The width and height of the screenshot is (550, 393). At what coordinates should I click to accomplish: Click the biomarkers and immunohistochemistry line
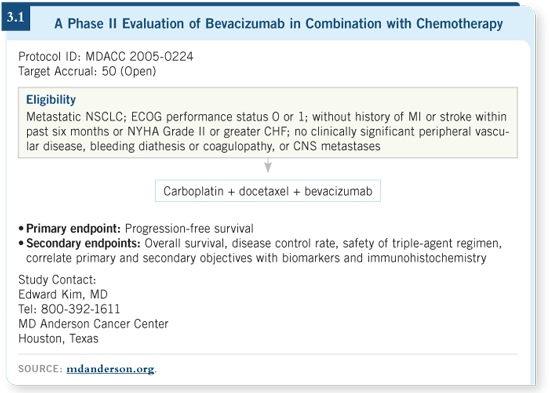(256, 258)
